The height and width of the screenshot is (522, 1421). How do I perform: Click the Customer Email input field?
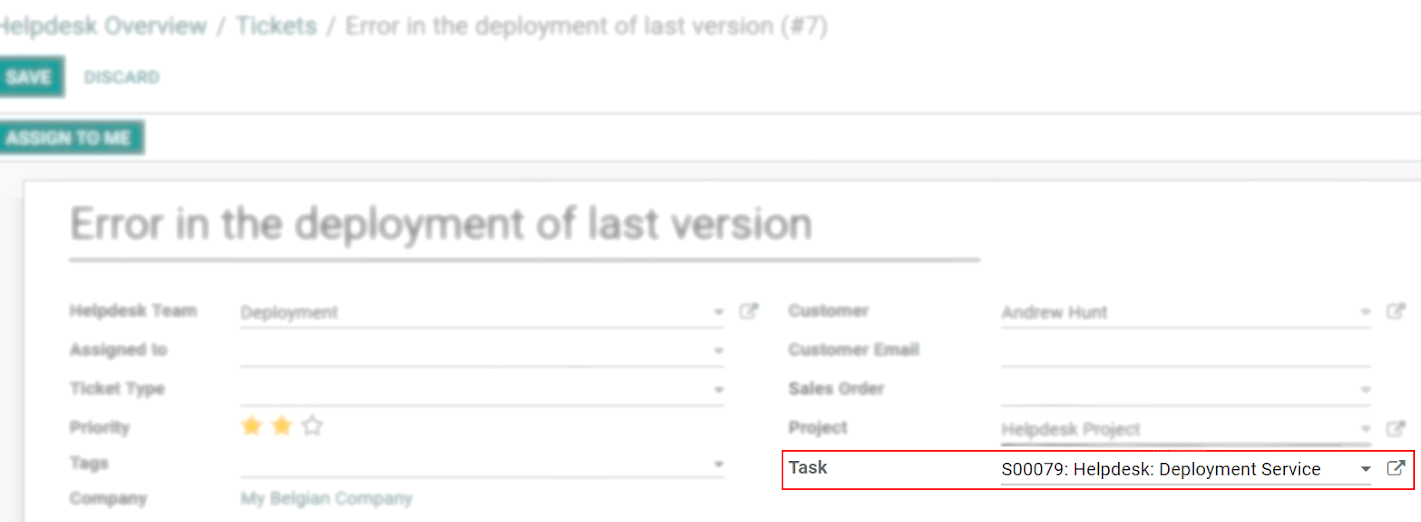[x=1185, y=351]
